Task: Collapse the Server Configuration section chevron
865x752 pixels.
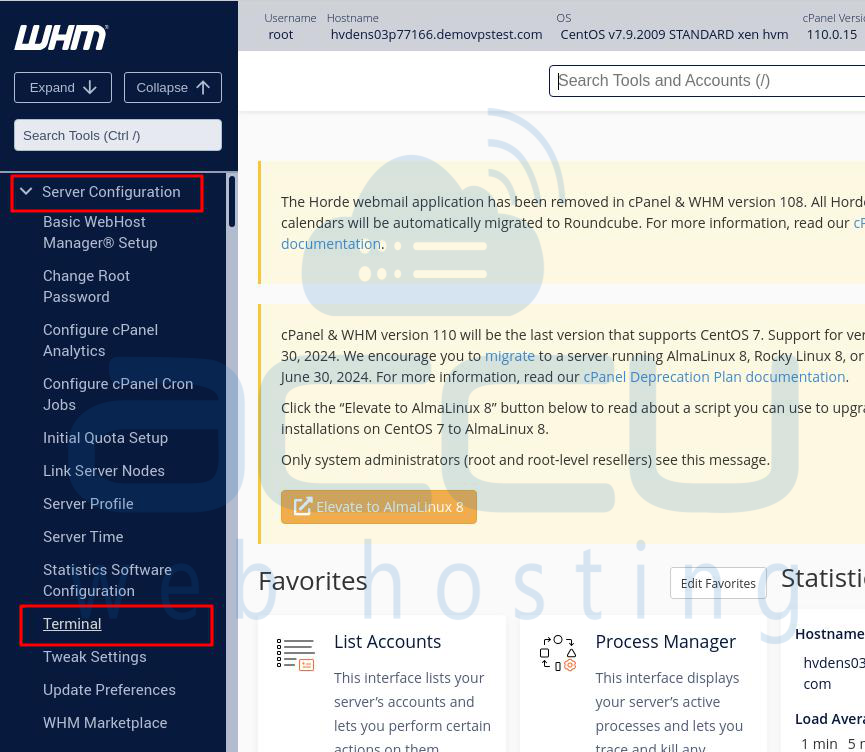Action: click(25, 191)
